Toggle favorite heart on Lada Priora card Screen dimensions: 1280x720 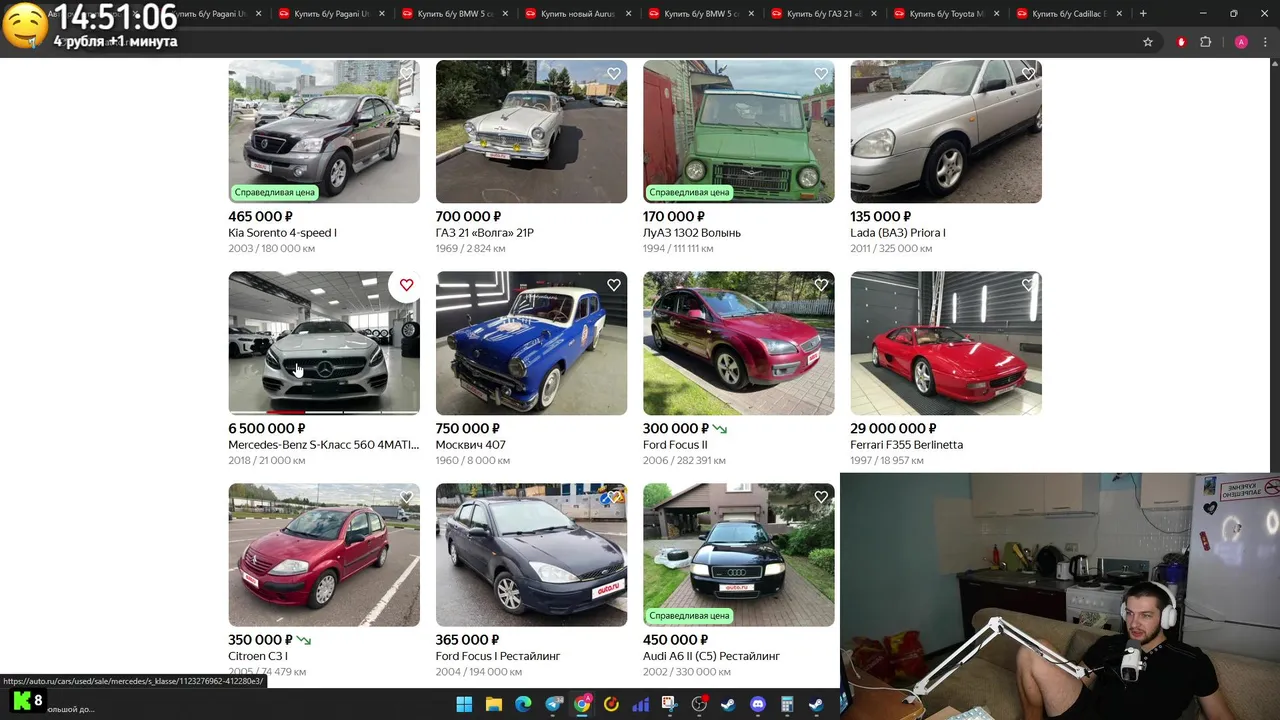pyautogui.click(x=1028, y=74)
